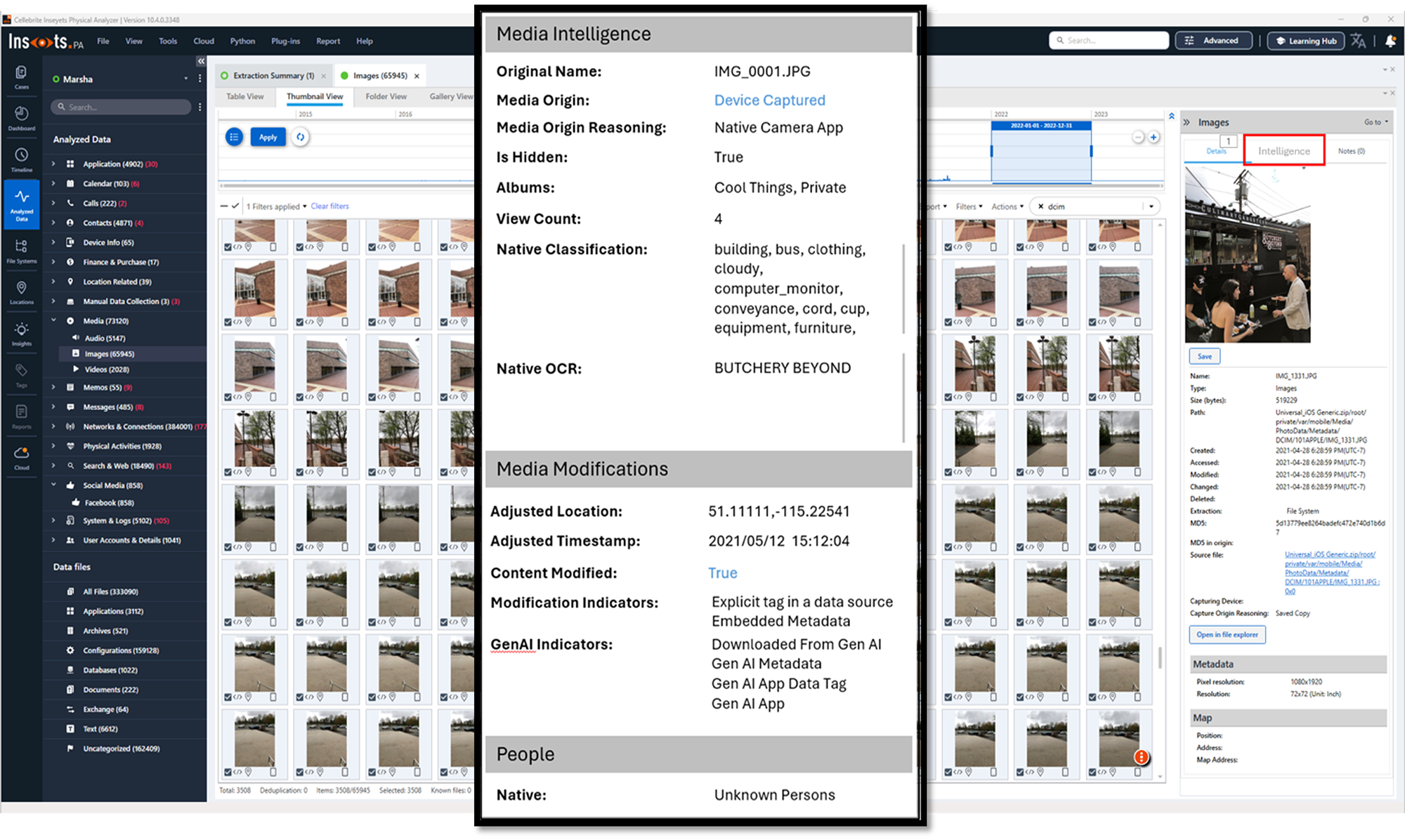Click the Clear filters link
This screenshot has width=1405, height=840.
pyautogui.click(x=329, y=206)
